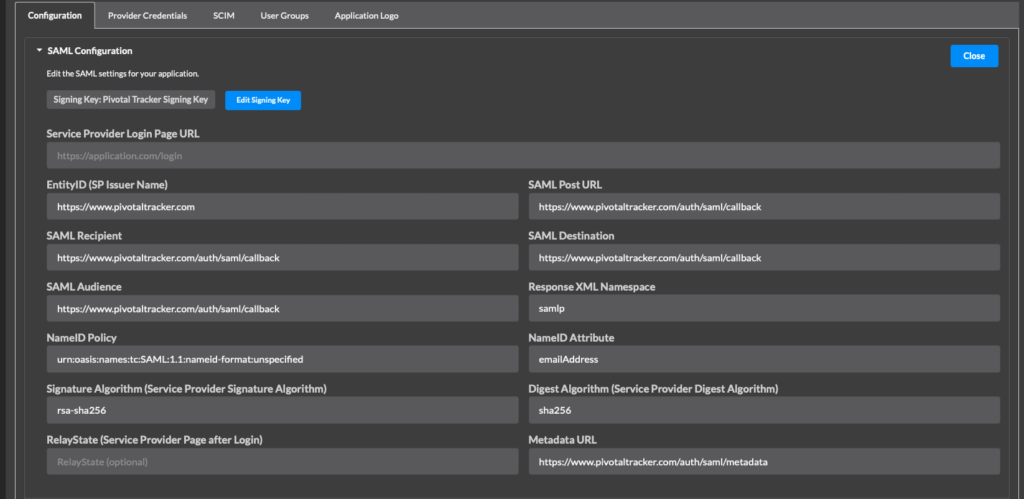The image size is (1024, 499).
Task: Click the 'Metadata URL' label
Action: 563,440
